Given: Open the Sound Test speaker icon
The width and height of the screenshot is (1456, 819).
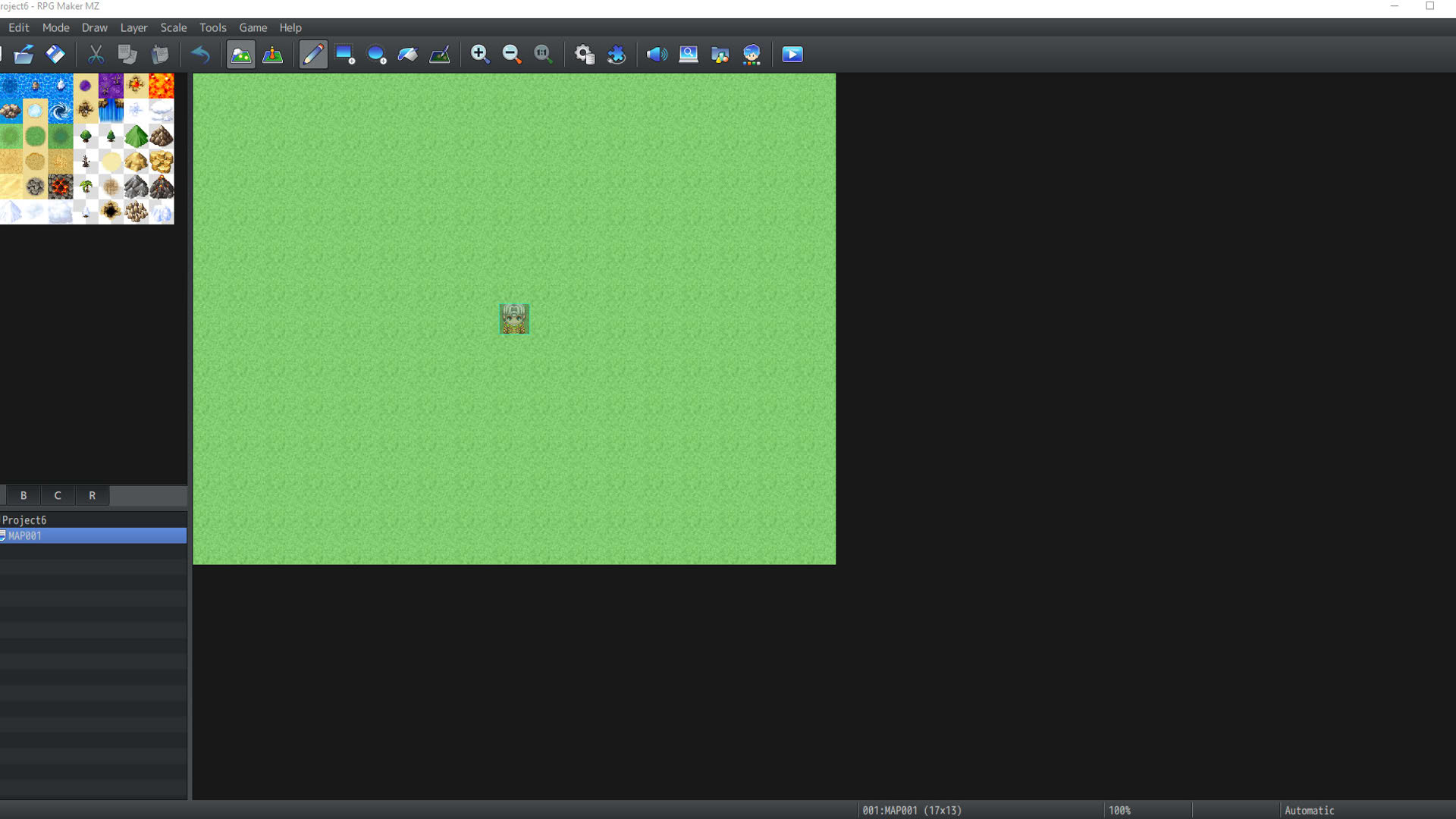Looking at the screenshot, I should click(657, 55).
